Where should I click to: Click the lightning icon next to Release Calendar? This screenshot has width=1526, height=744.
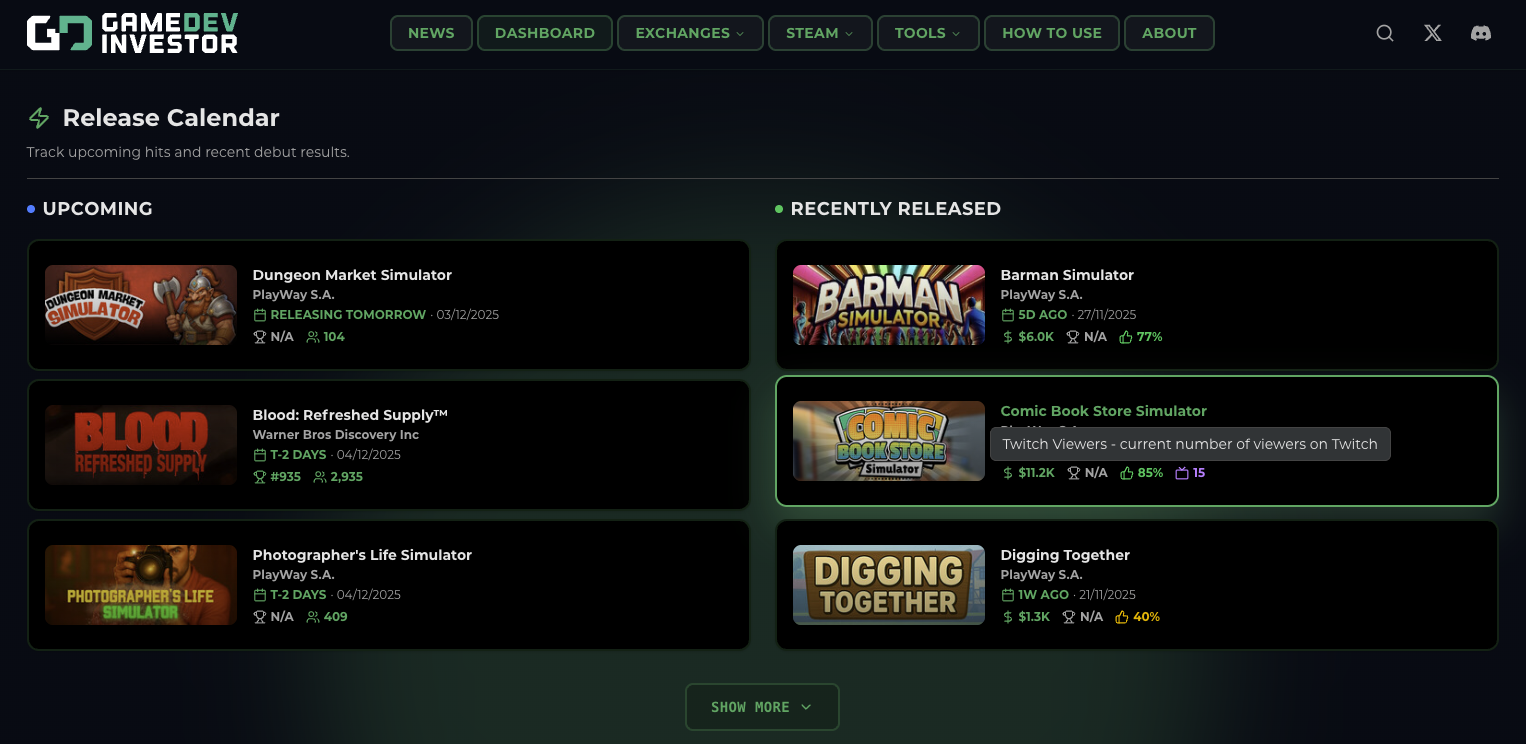38,117
